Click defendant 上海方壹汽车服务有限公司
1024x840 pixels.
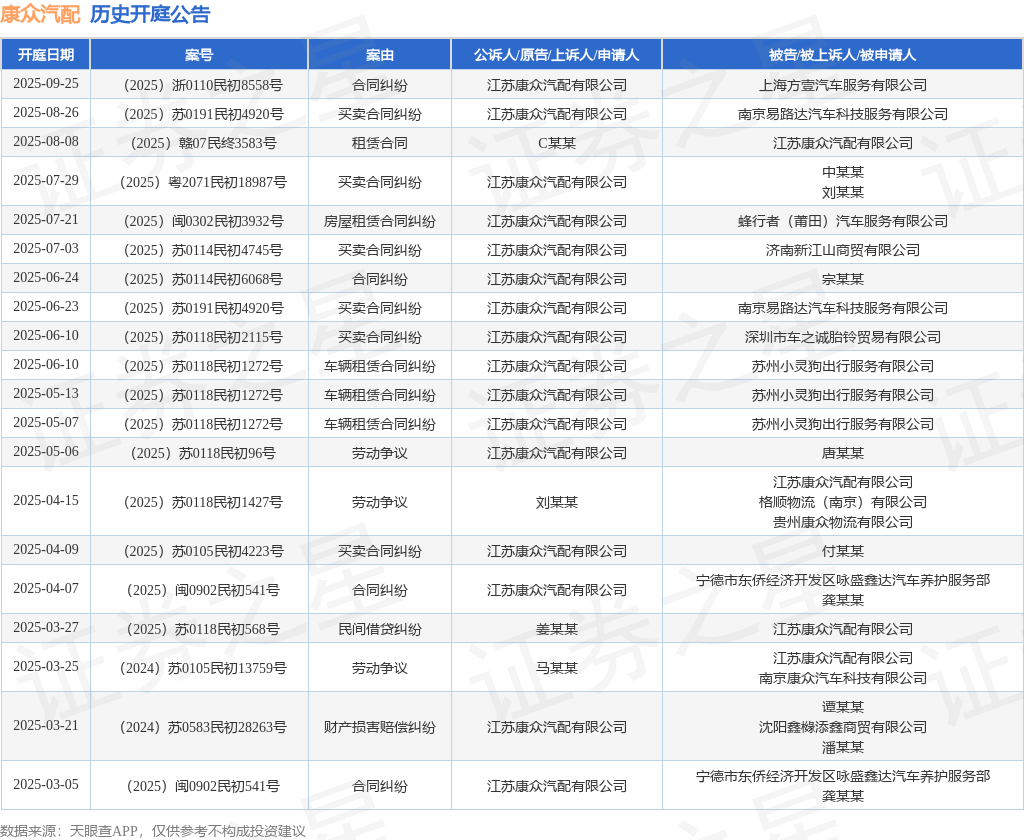(x=842, y=85)
